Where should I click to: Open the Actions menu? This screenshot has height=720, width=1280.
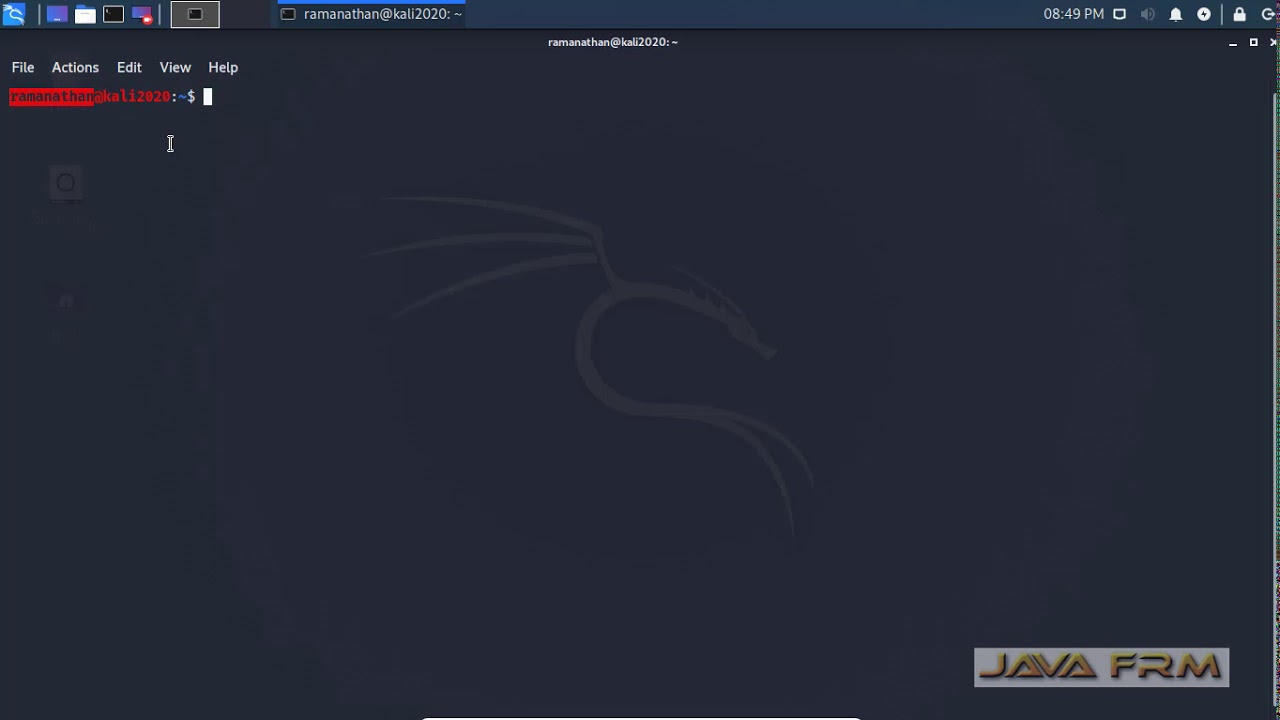tap(75, 67)
